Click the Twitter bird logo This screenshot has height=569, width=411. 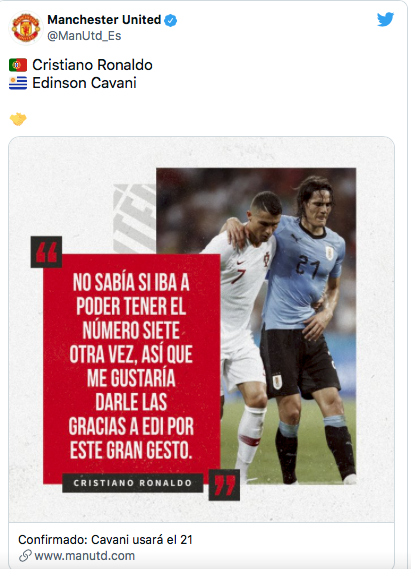point(385,20)
